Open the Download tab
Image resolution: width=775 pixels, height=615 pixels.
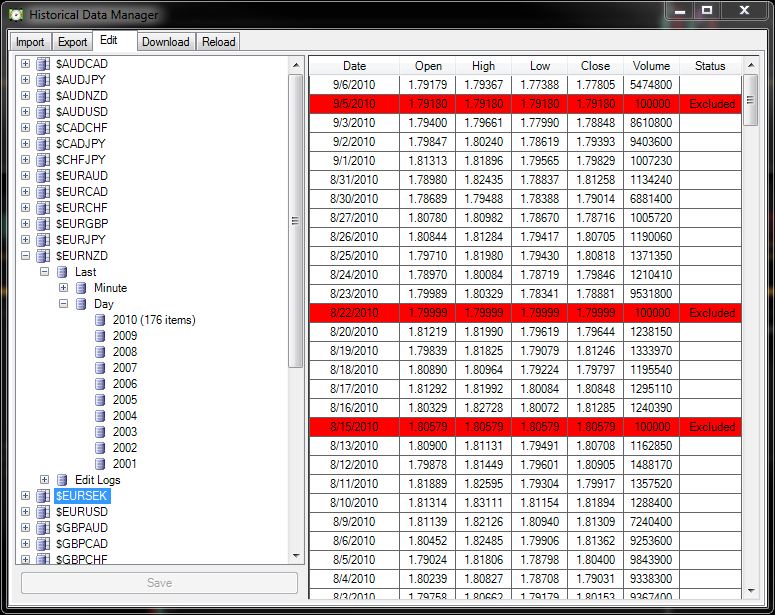coord(165,41)
